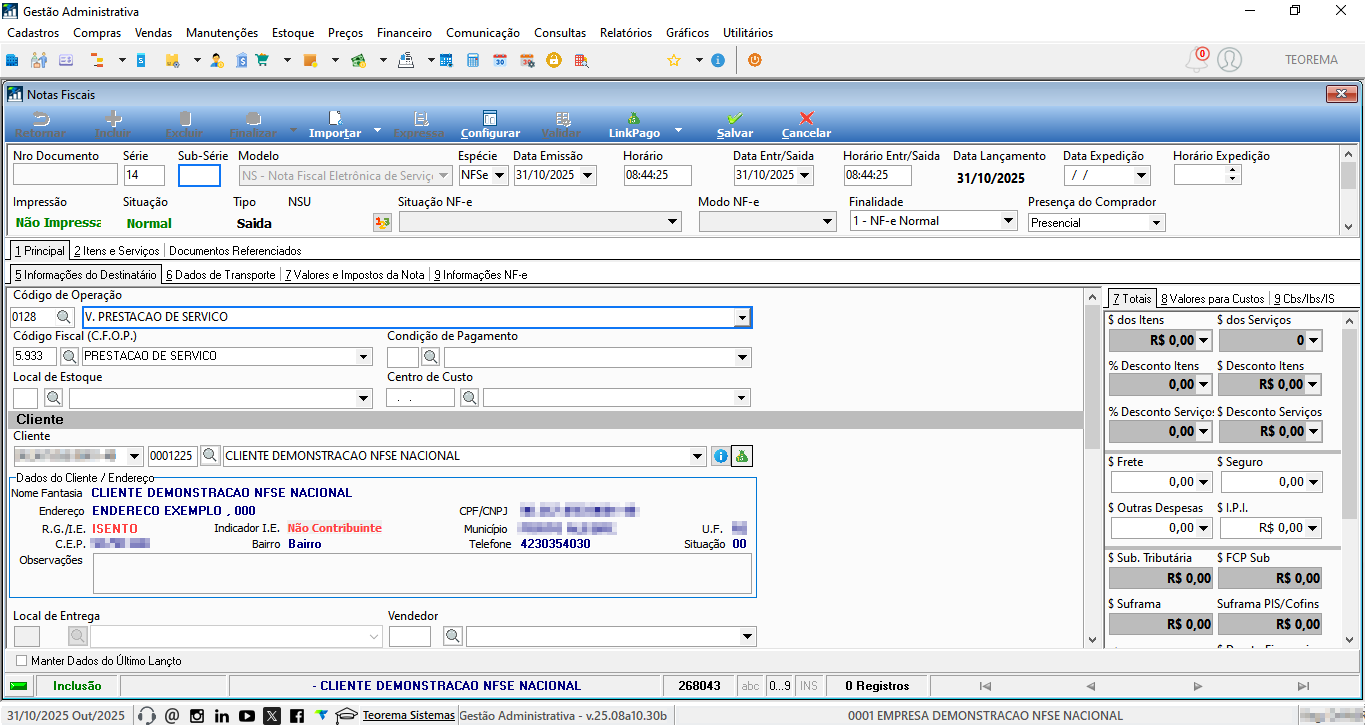Open the Vendas menu
The image size is (1365, 725).
153,33
